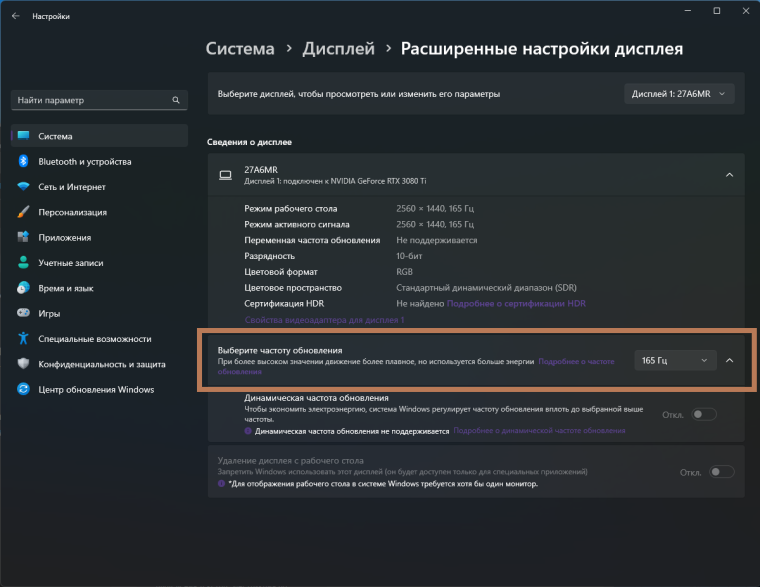
Task: Go to Время и язык
Action: point(99,288)
